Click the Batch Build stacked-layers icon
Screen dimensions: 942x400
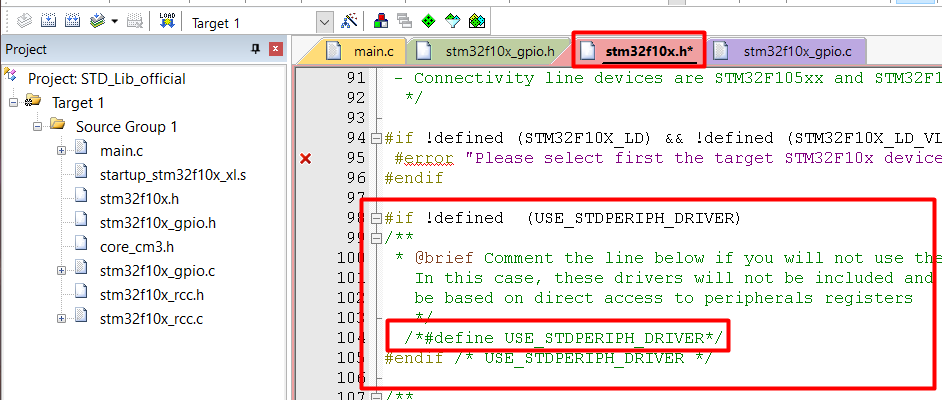click(x=97, y=22)
